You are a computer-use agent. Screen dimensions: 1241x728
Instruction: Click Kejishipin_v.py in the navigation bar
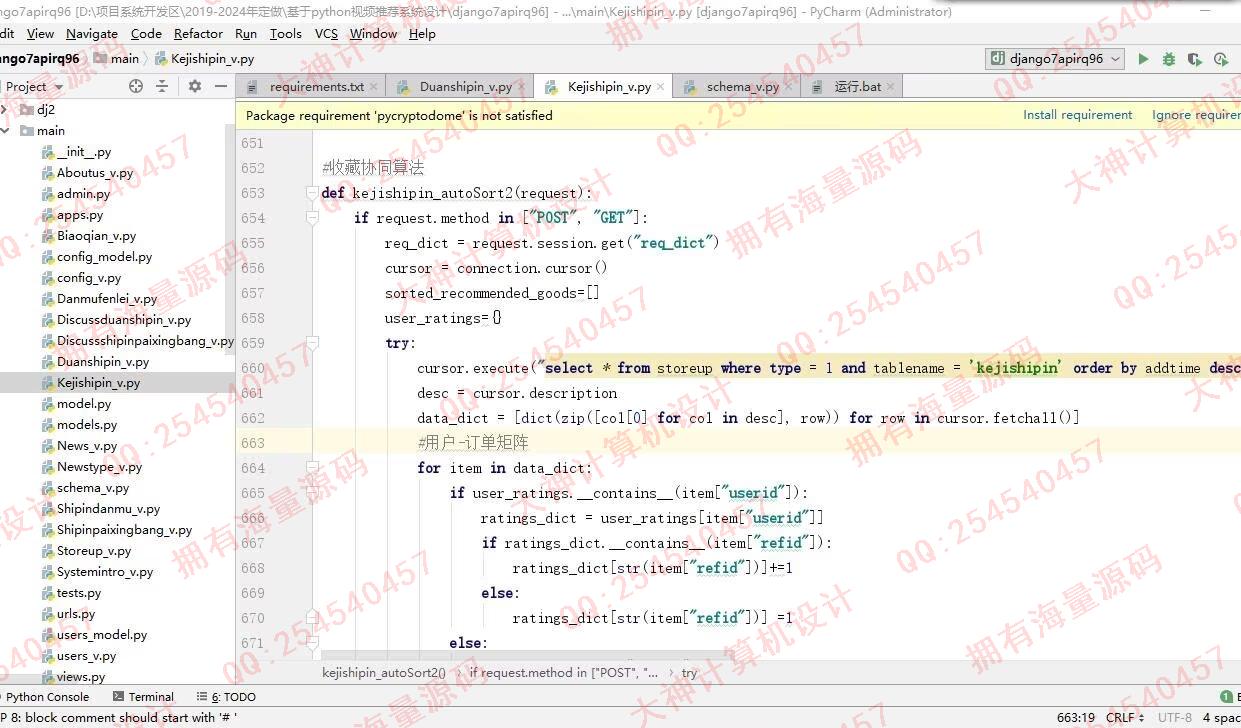click(204, 59)
